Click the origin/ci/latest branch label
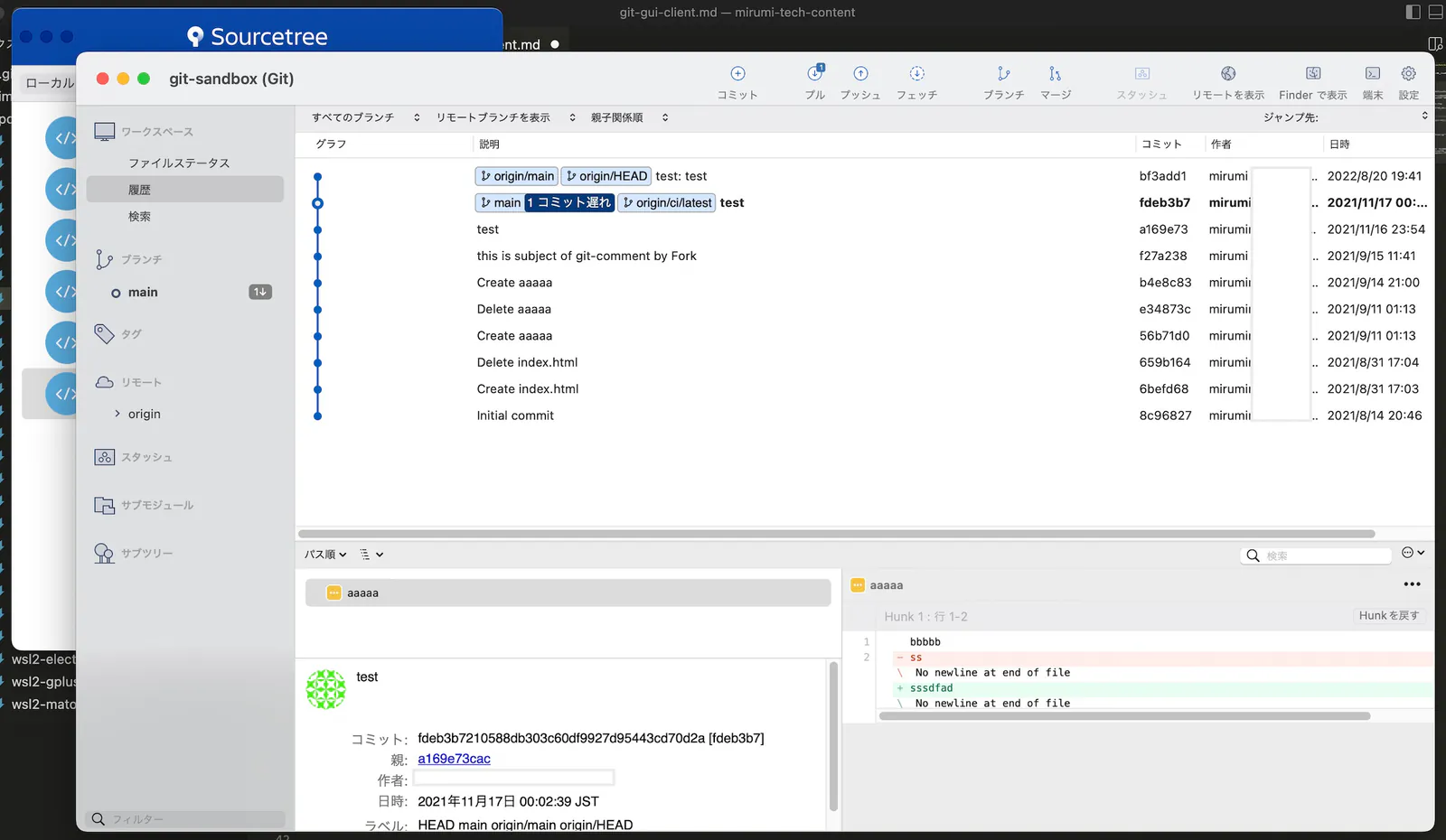1446x840 pixels. click(667, 203)
